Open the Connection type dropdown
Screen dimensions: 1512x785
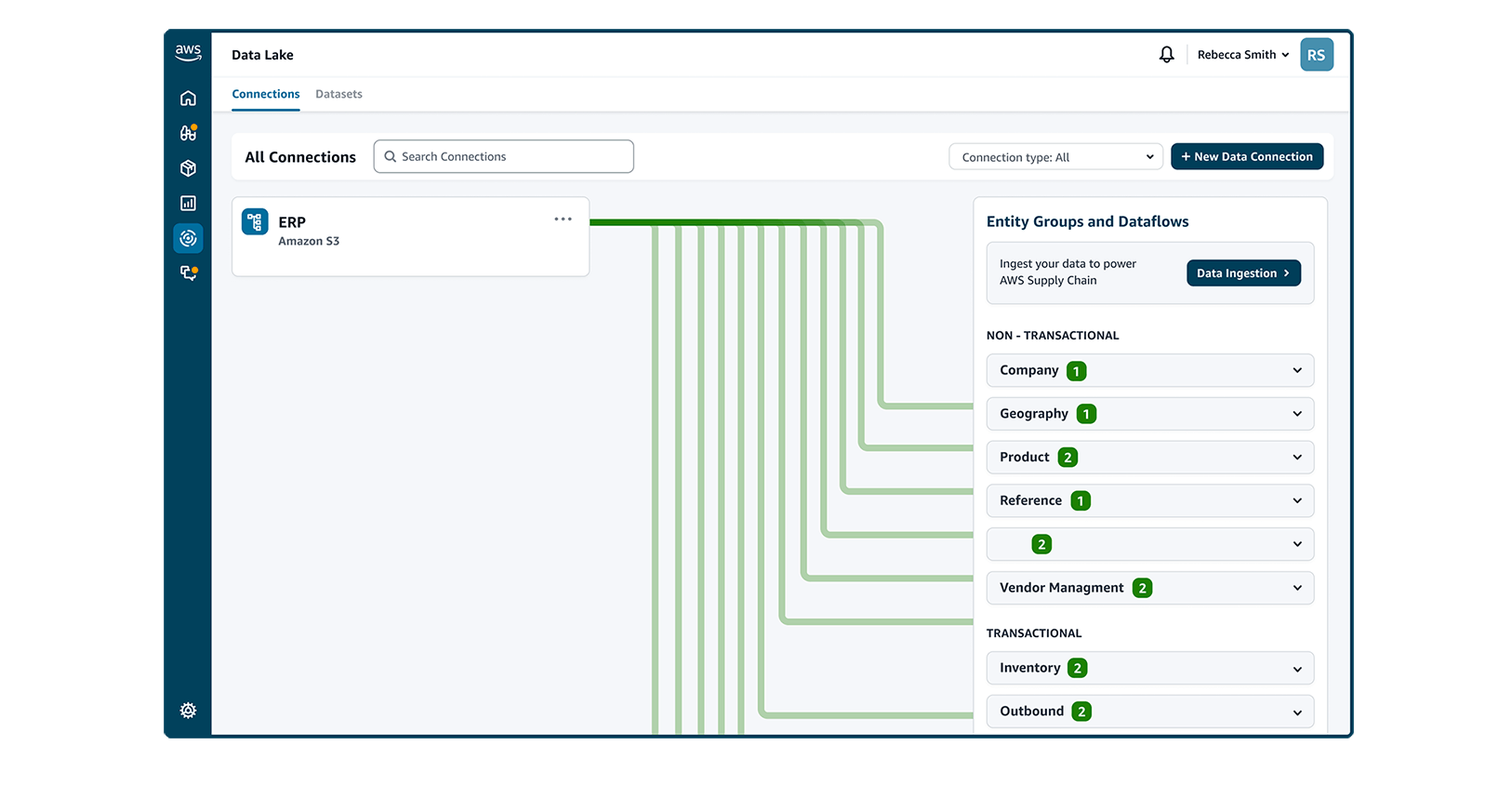pyautogui.click(x=1055, y=157)
